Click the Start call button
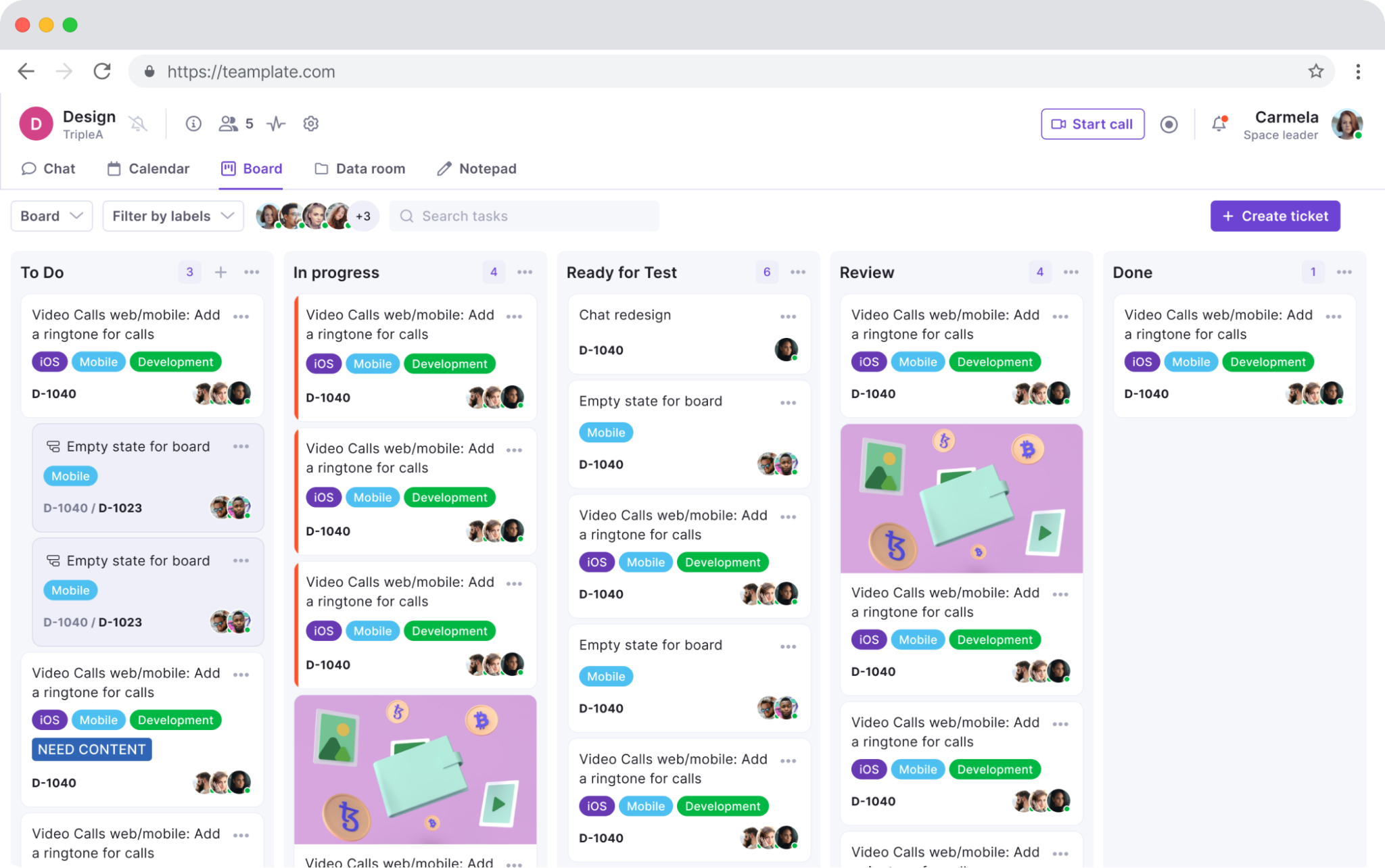 1092,124
